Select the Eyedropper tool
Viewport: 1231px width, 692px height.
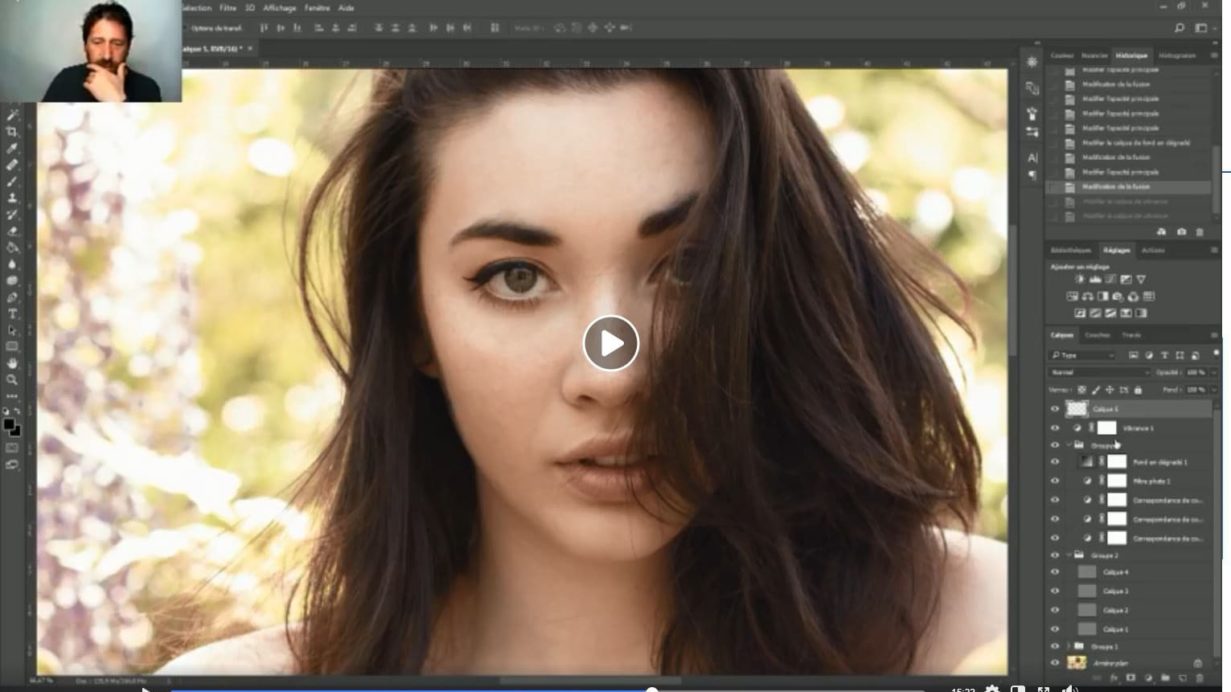point(12,148)
